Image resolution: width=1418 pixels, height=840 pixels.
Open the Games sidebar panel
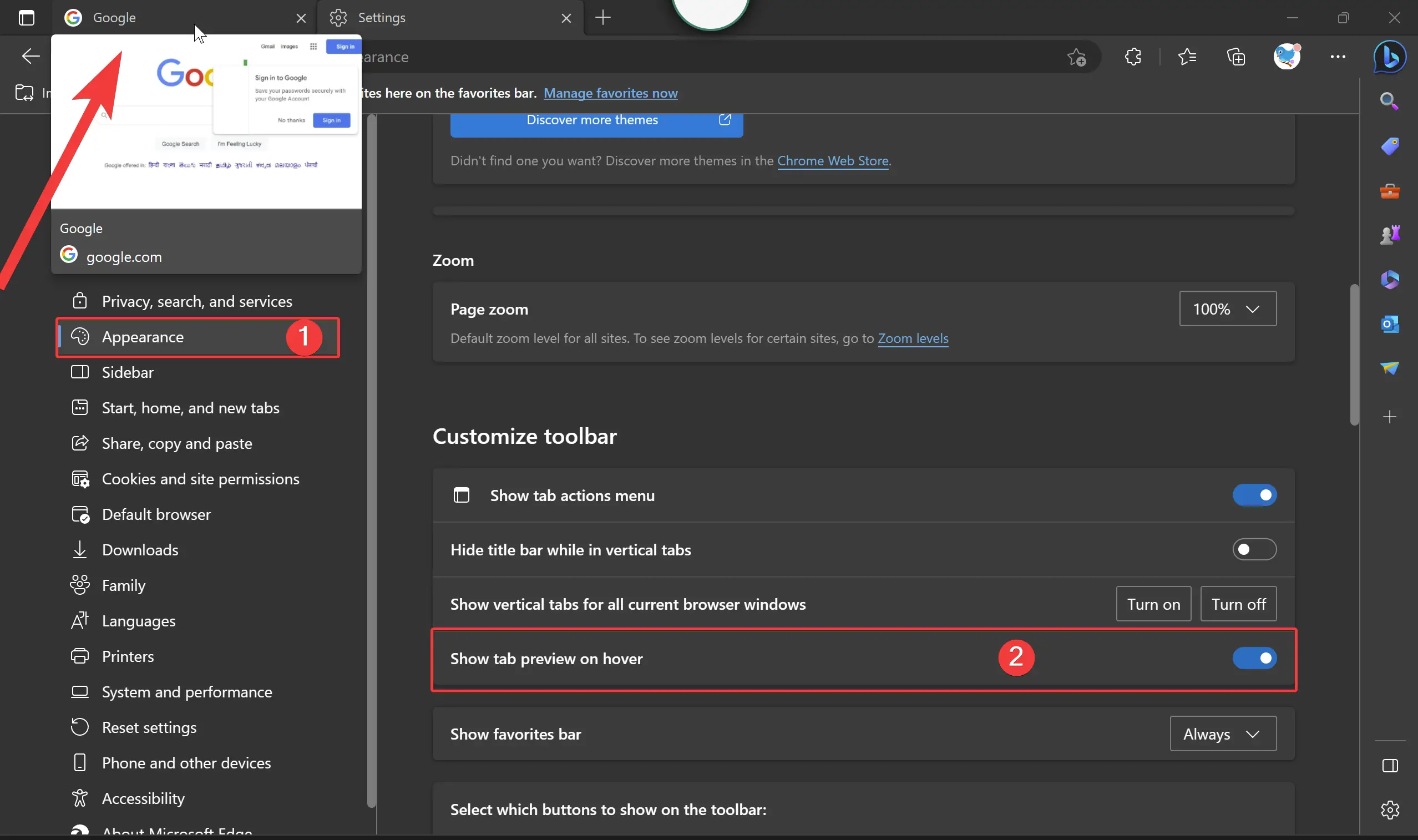tap(1390, 235)
